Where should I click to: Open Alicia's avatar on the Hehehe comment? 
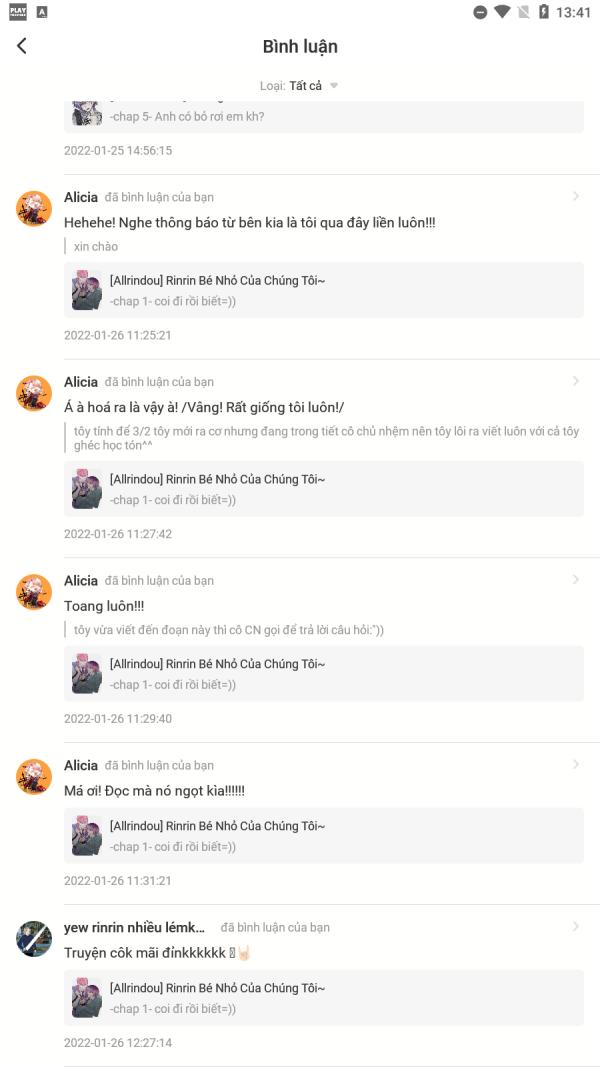[34, 208]
